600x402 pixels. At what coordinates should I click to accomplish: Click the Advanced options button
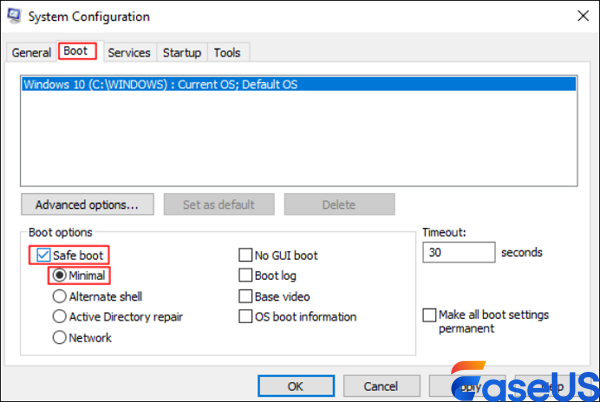tap(87, 205)
